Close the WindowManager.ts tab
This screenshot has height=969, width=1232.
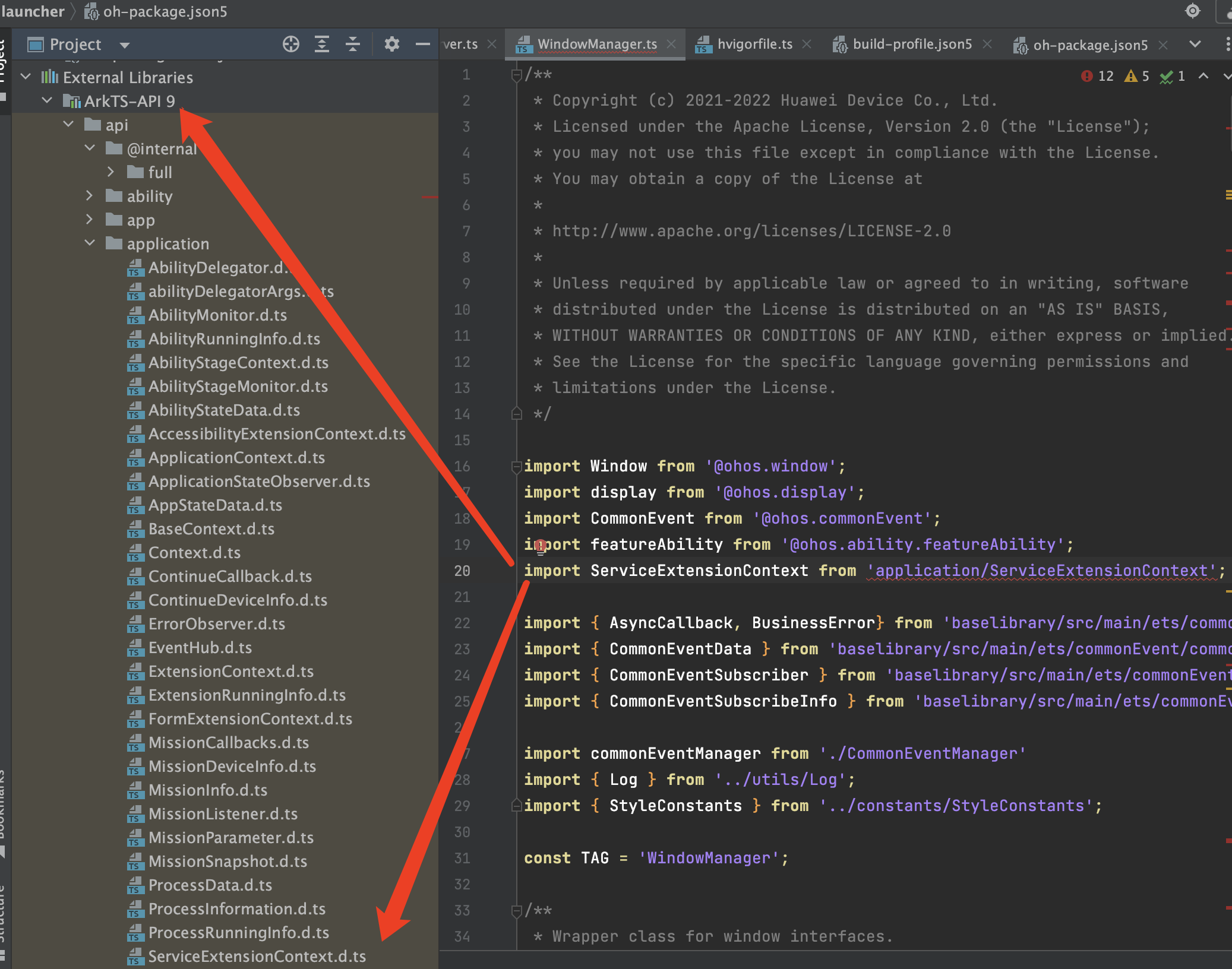click(x=671, y=45)
